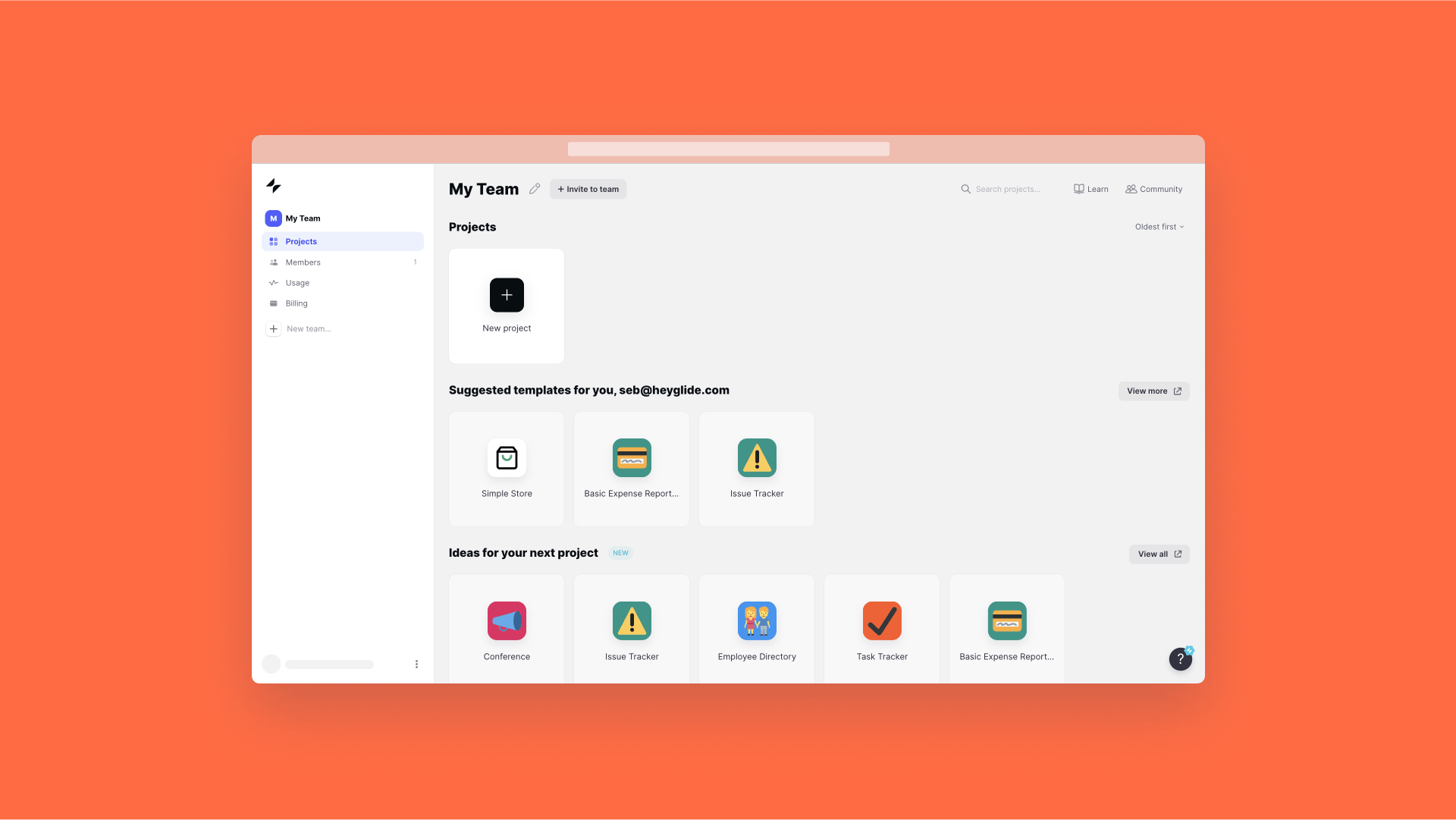1456x820 pixels.
Task: Expand the Oldest first sort dropdown
Action: coord(1159,227)
